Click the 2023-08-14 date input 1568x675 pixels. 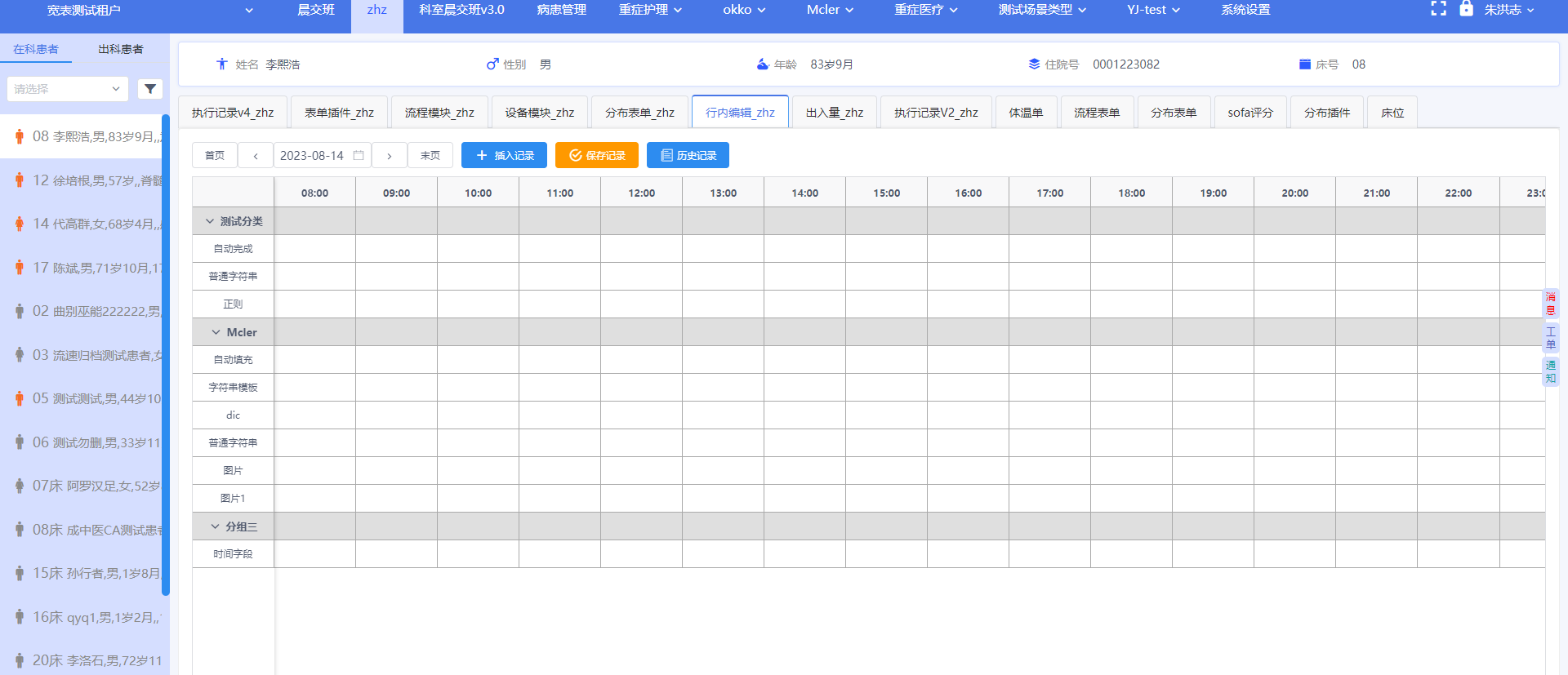322,155
